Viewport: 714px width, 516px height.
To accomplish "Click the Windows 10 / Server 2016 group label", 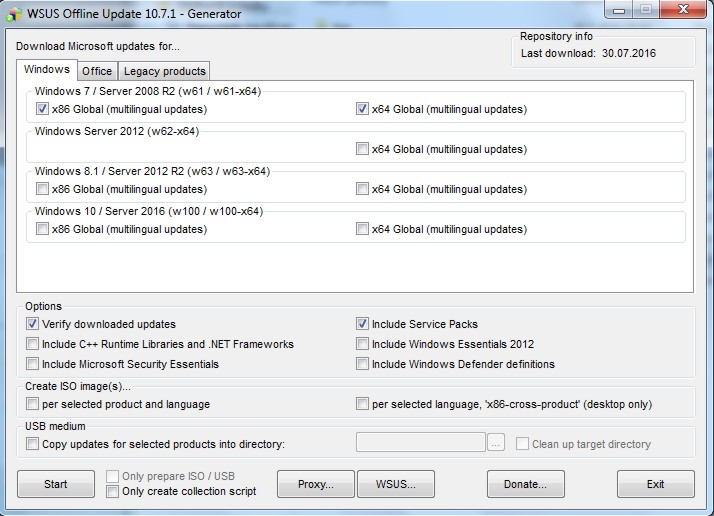I will coord(149,211).
